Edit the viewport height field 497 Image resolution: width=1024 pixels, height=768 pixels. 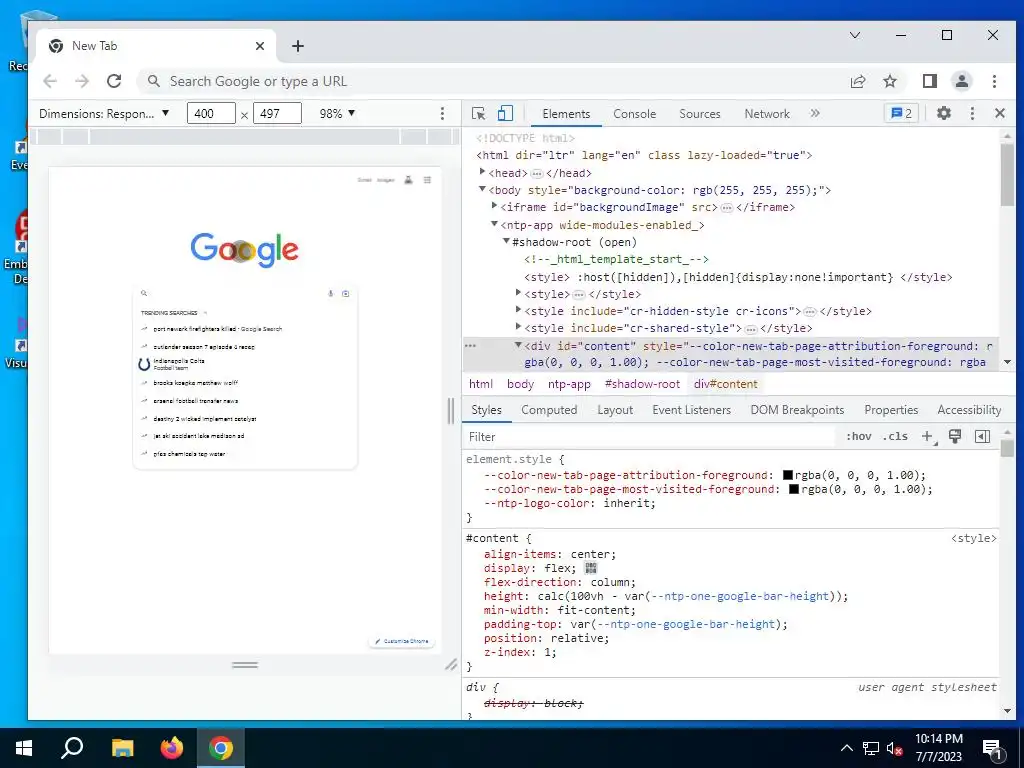point(278,114)
